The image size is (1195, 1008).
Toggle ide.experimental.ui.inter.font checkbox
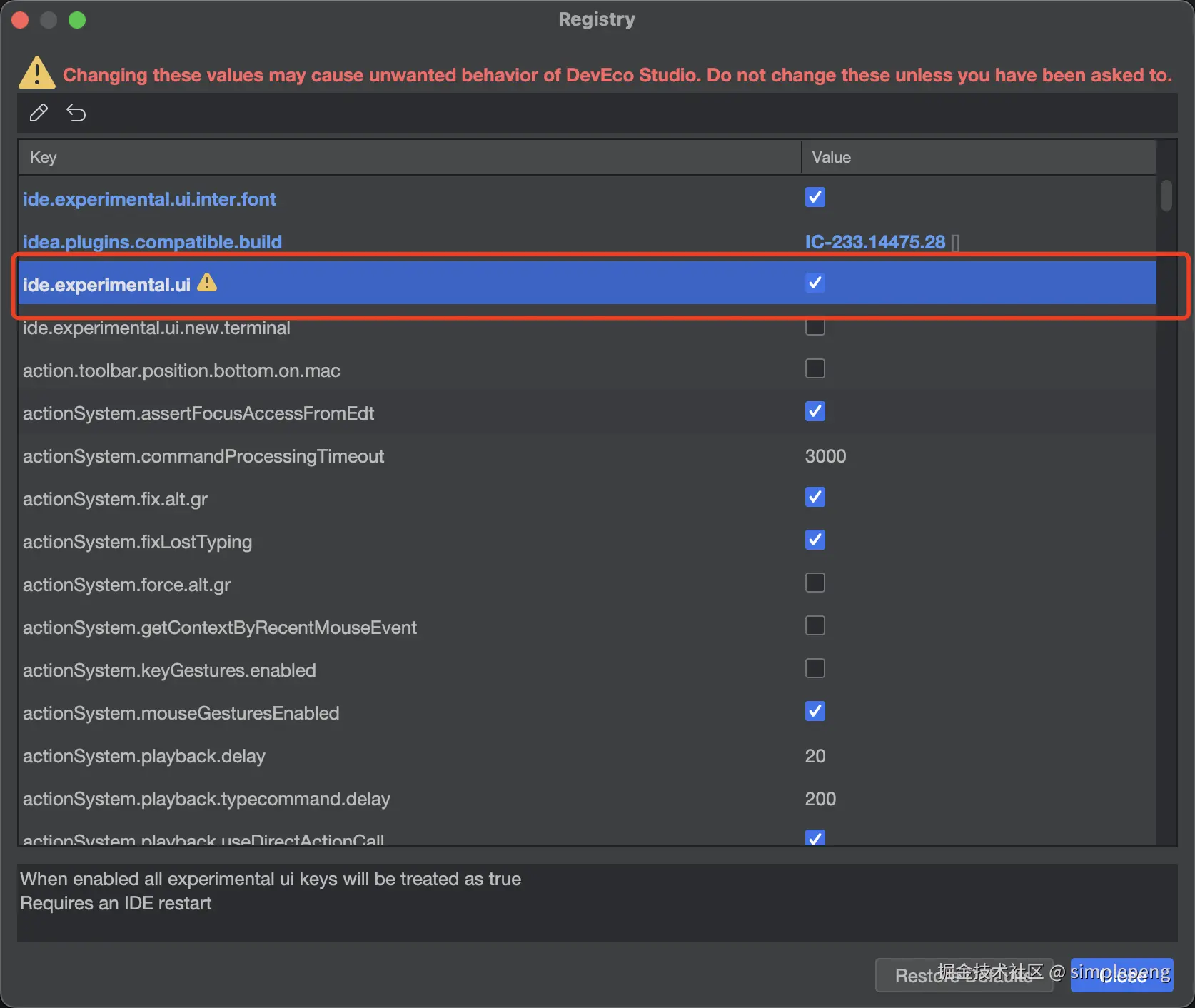[x=815, y=198]
